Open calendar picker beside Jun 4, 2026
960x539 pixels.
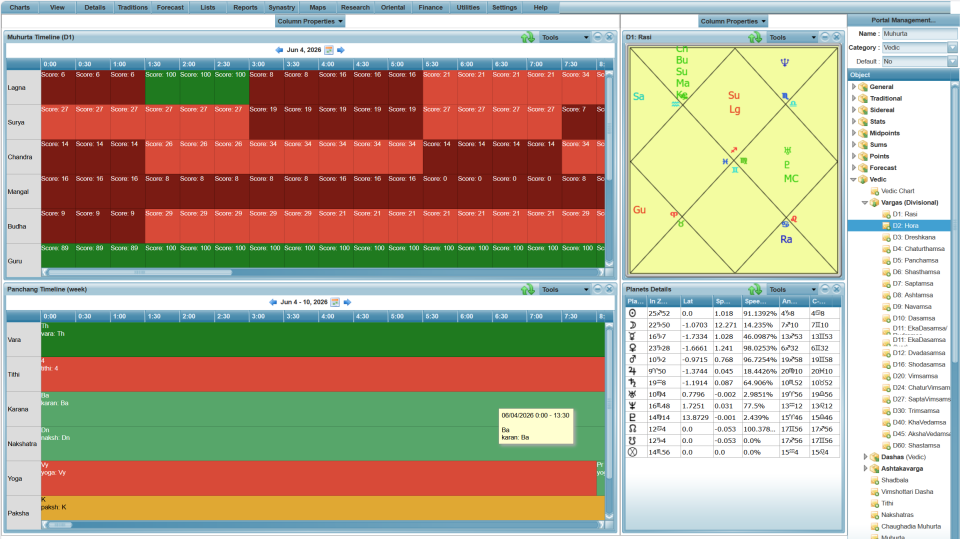[x=329, y=50]
